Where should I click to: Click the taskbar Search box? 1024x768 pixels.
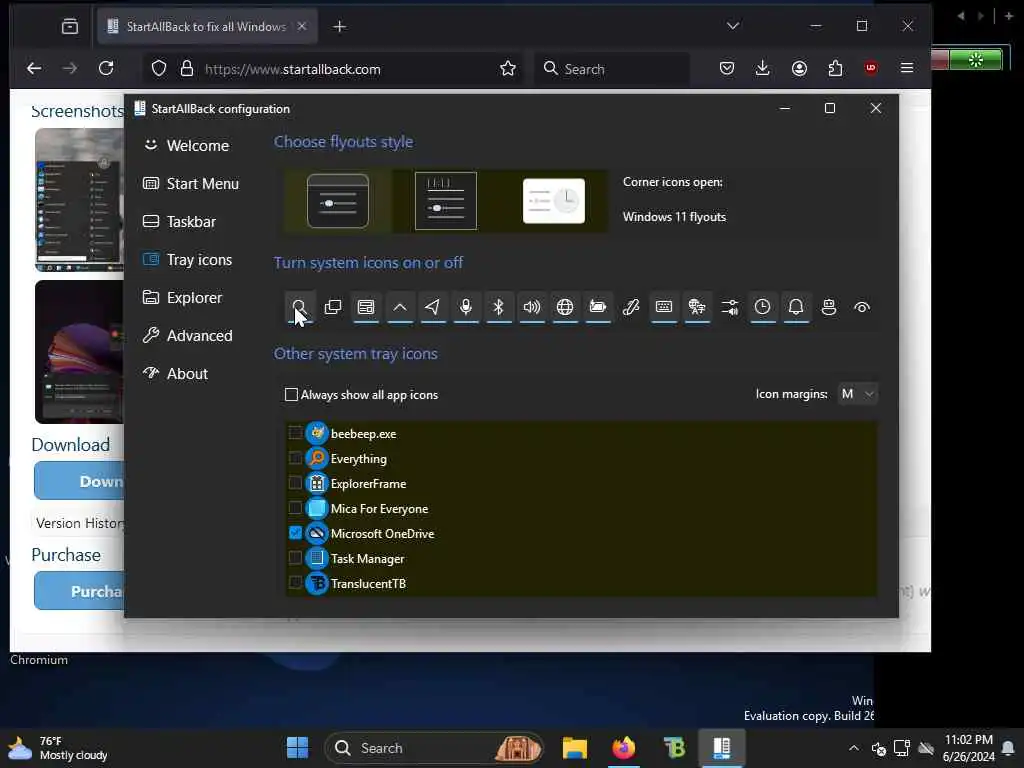[434, 748]
